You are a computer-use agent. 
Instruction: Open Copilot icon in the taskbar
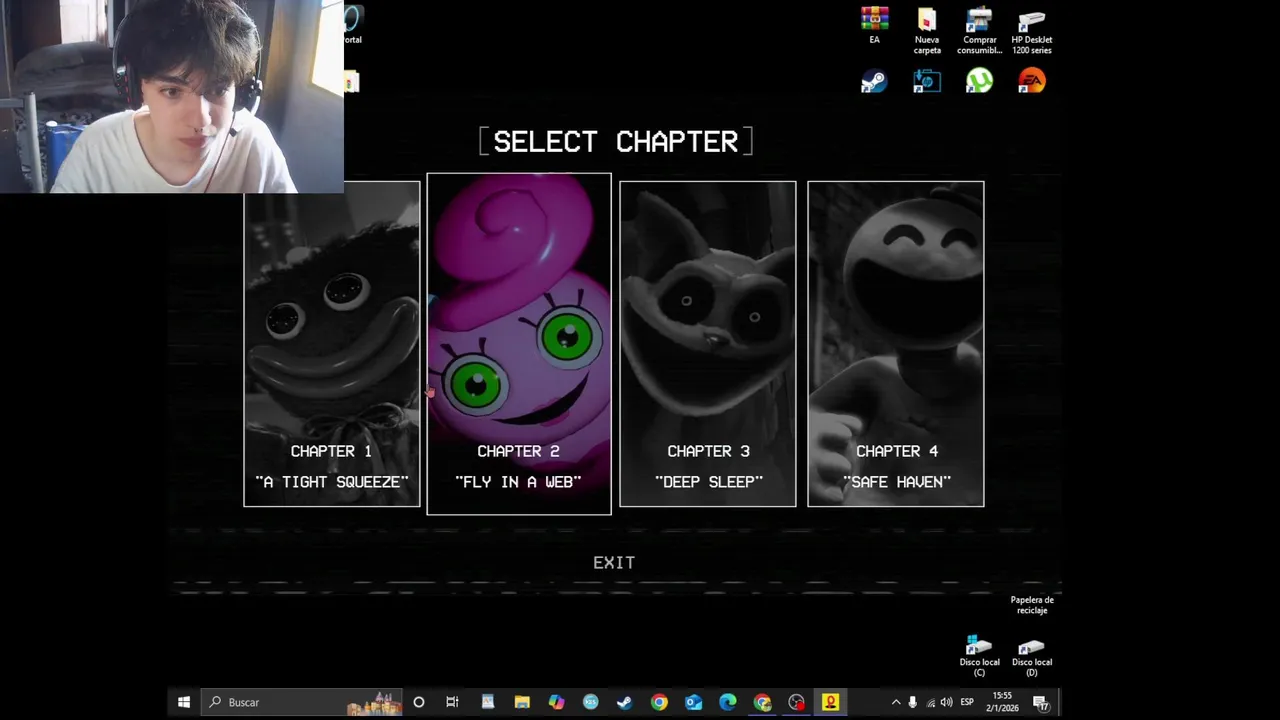556,702
